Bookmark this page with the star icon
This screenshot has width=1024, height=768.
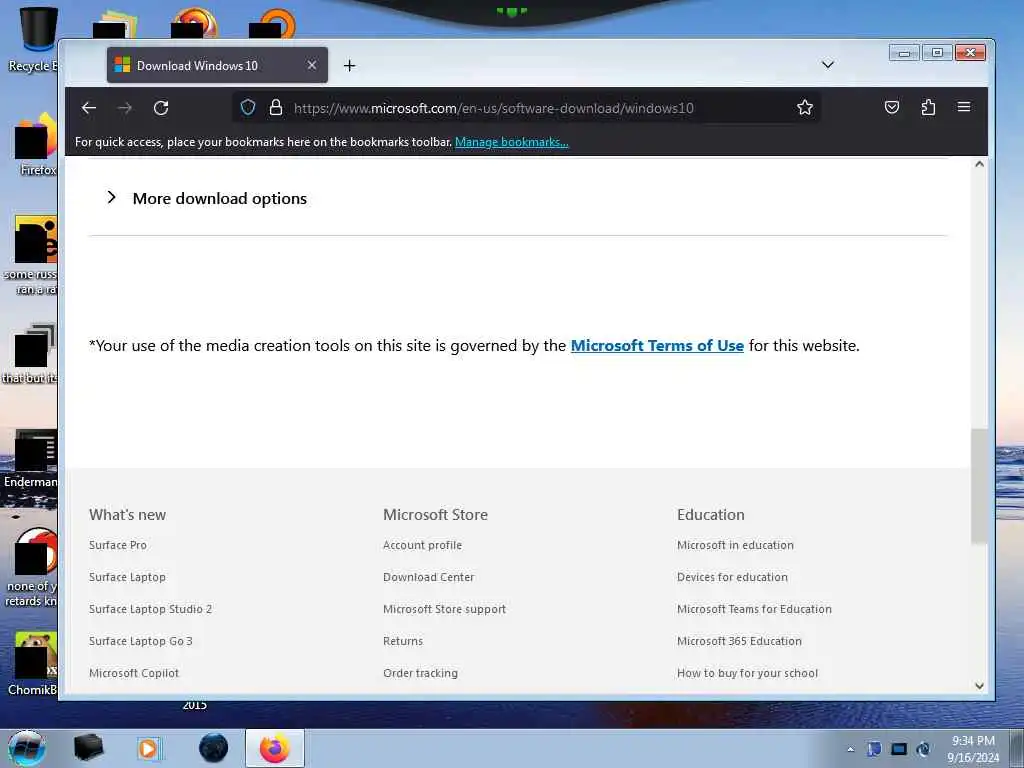click(805, 107)
